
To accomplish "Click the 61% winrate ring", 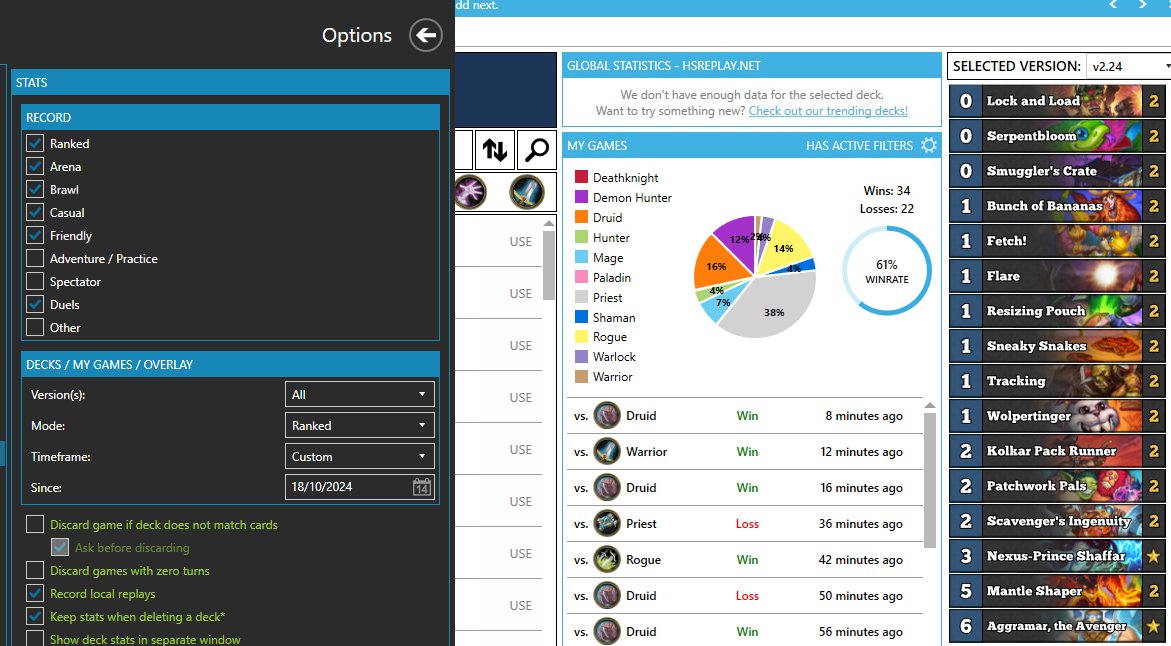I will point(886,270).
